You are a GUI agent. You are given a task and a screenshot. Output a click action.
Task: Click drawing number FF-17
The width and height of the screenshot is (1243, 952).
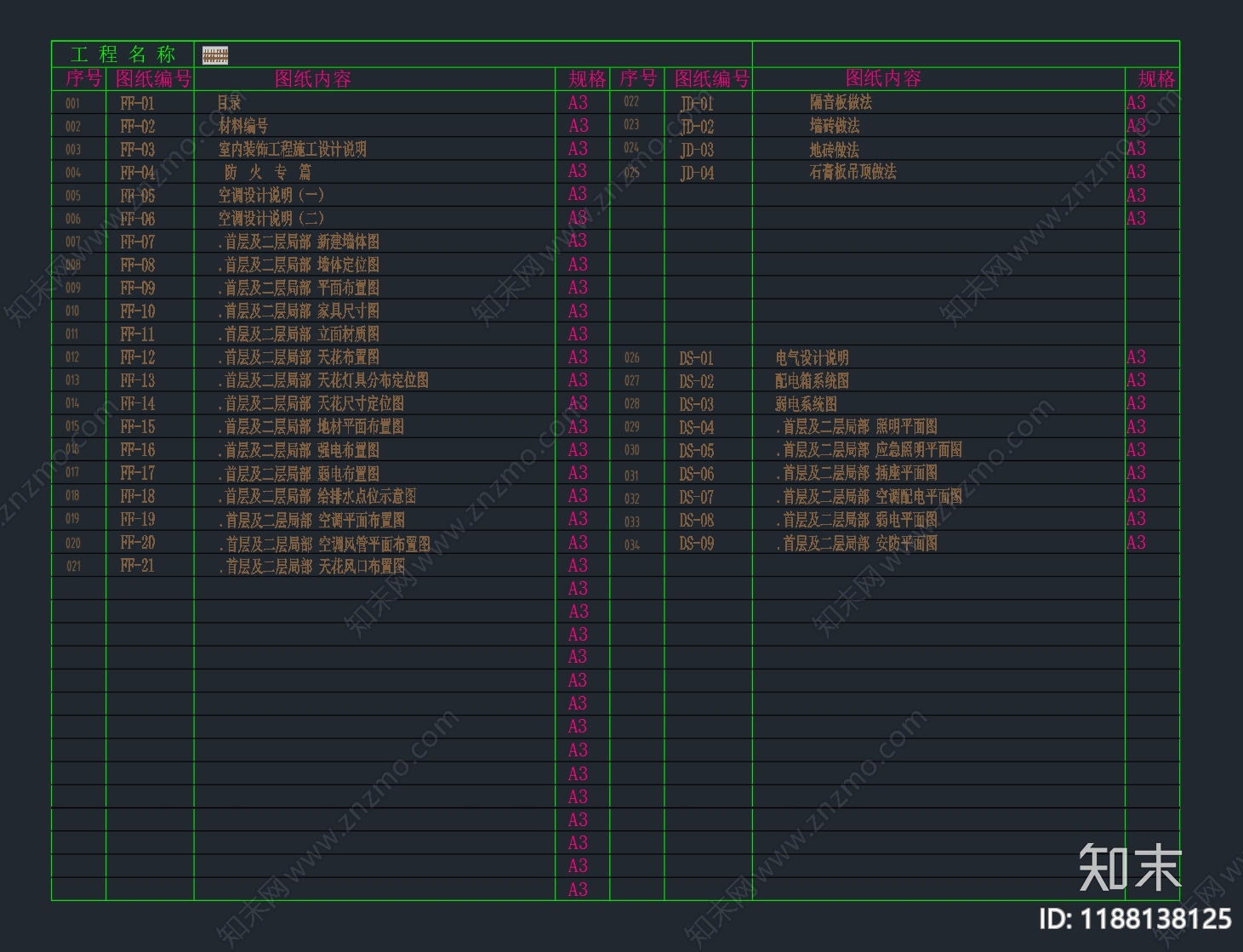pos(138,473)
